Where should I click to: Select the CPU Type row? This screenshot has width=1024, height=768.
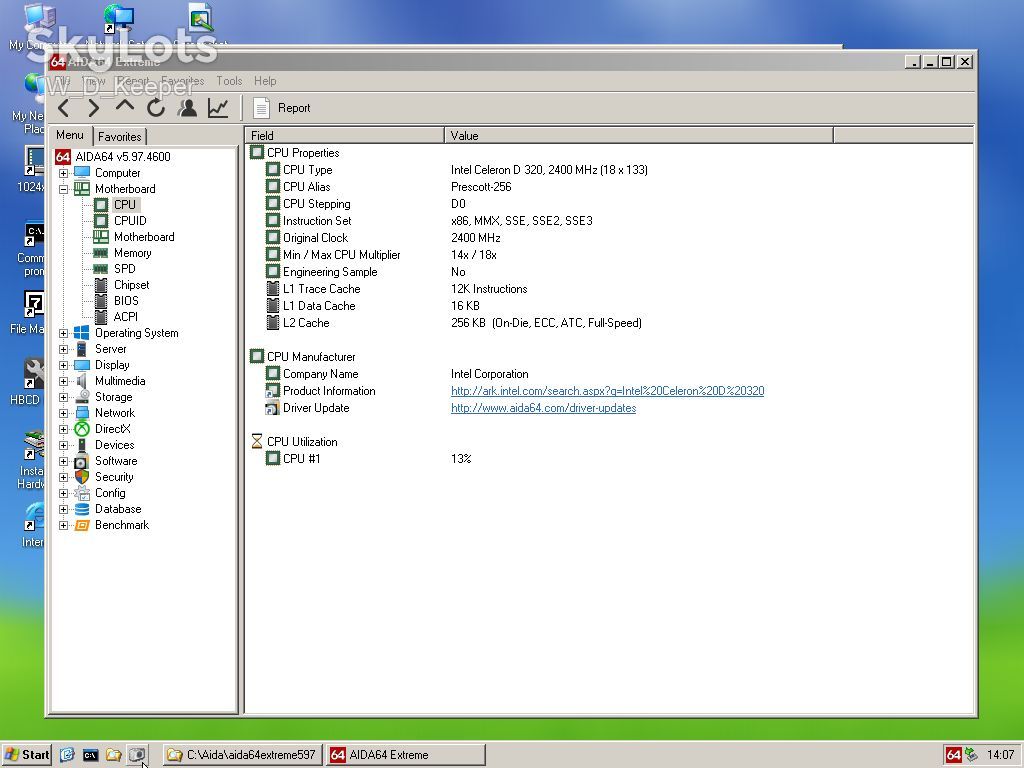coord(609,170)
